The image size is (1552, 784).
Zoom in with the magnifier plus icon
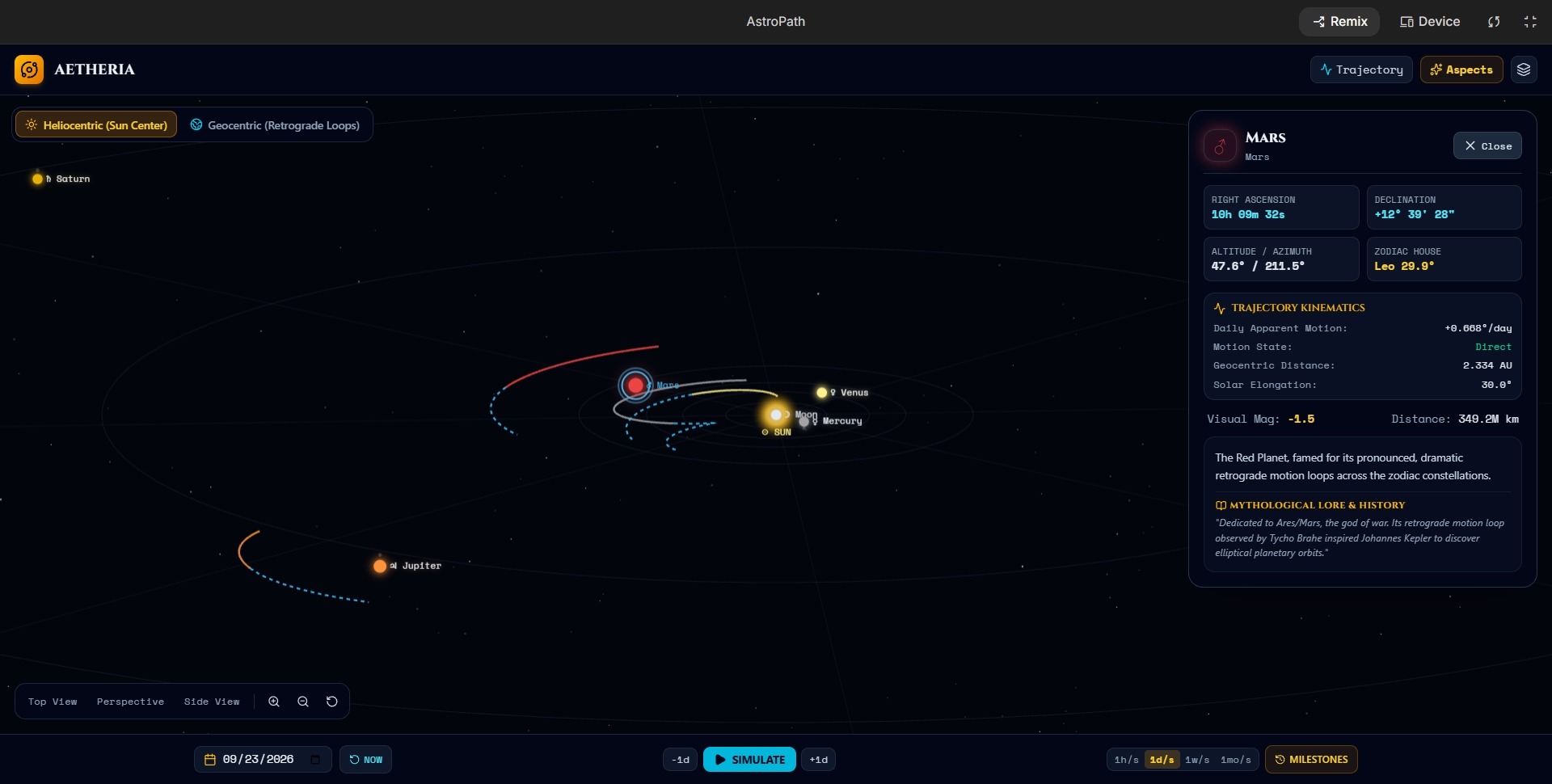coord(274,702)
